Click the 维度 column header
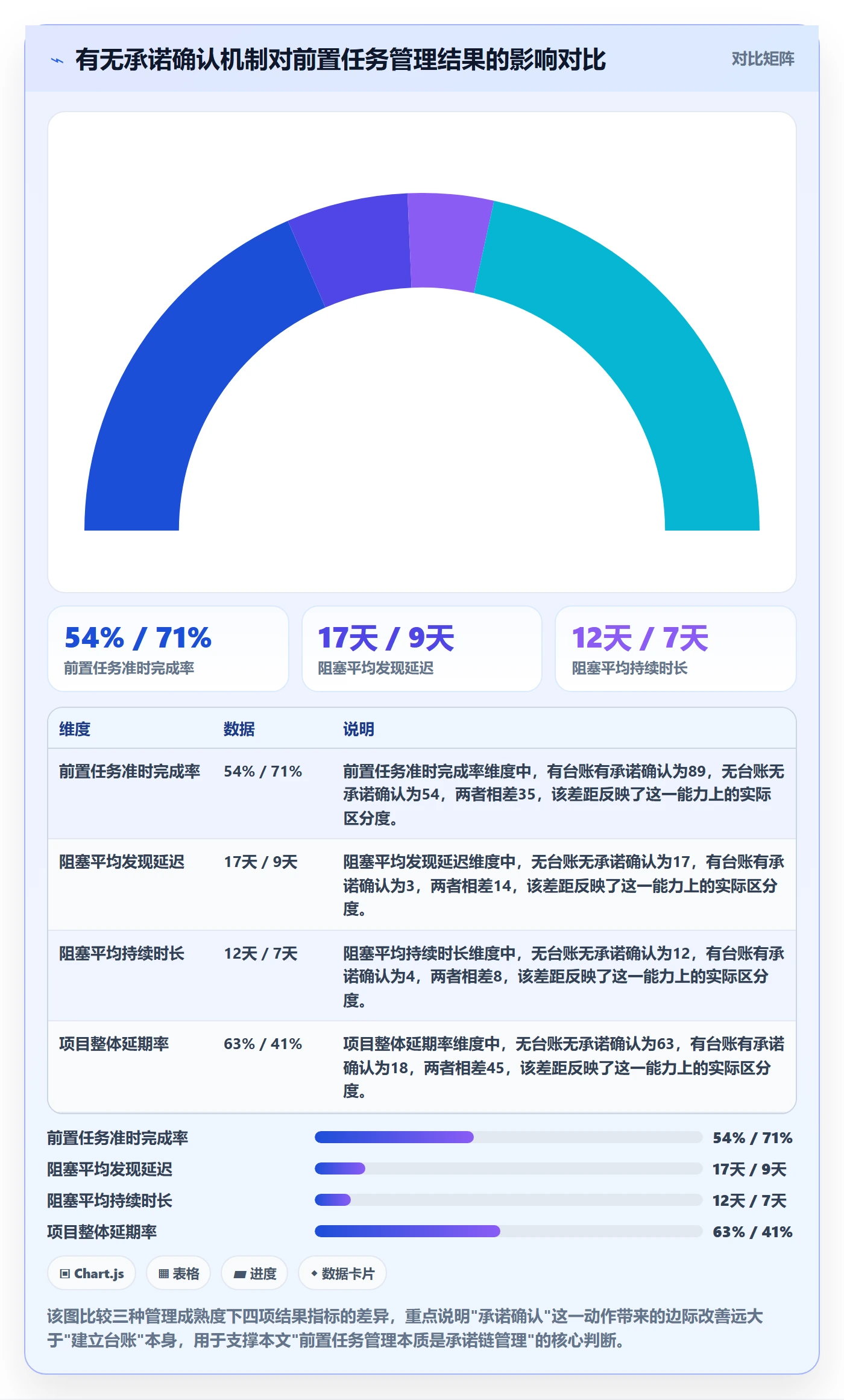This screenshot has height=1400, width=844. click(75, 729)
